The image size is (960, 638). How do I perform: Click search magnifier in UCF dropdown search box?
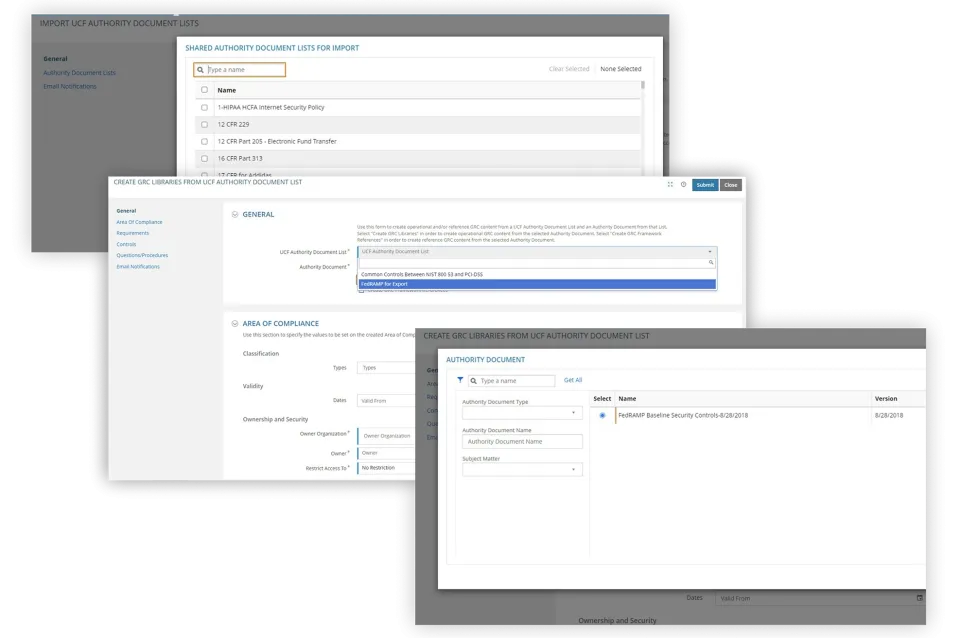pos(711,262)
